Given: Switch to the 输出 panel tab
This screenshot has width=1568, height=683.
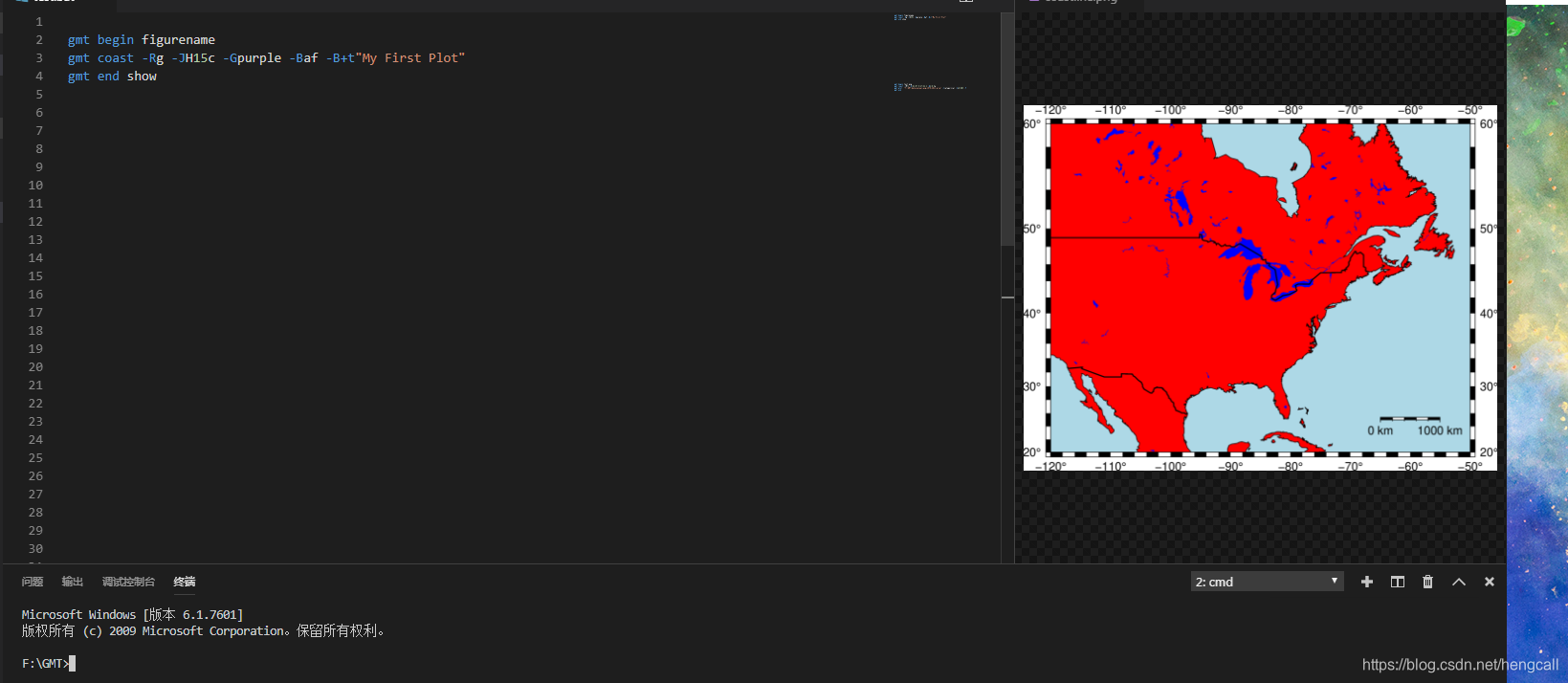Looking at the screenshot, I should (x=73, y=582).
